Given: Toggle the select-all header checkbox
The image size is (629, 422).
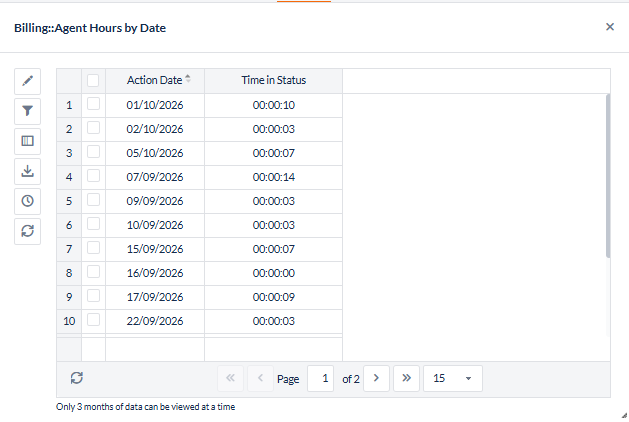Looking at the screenshot, I should [93, 80].
